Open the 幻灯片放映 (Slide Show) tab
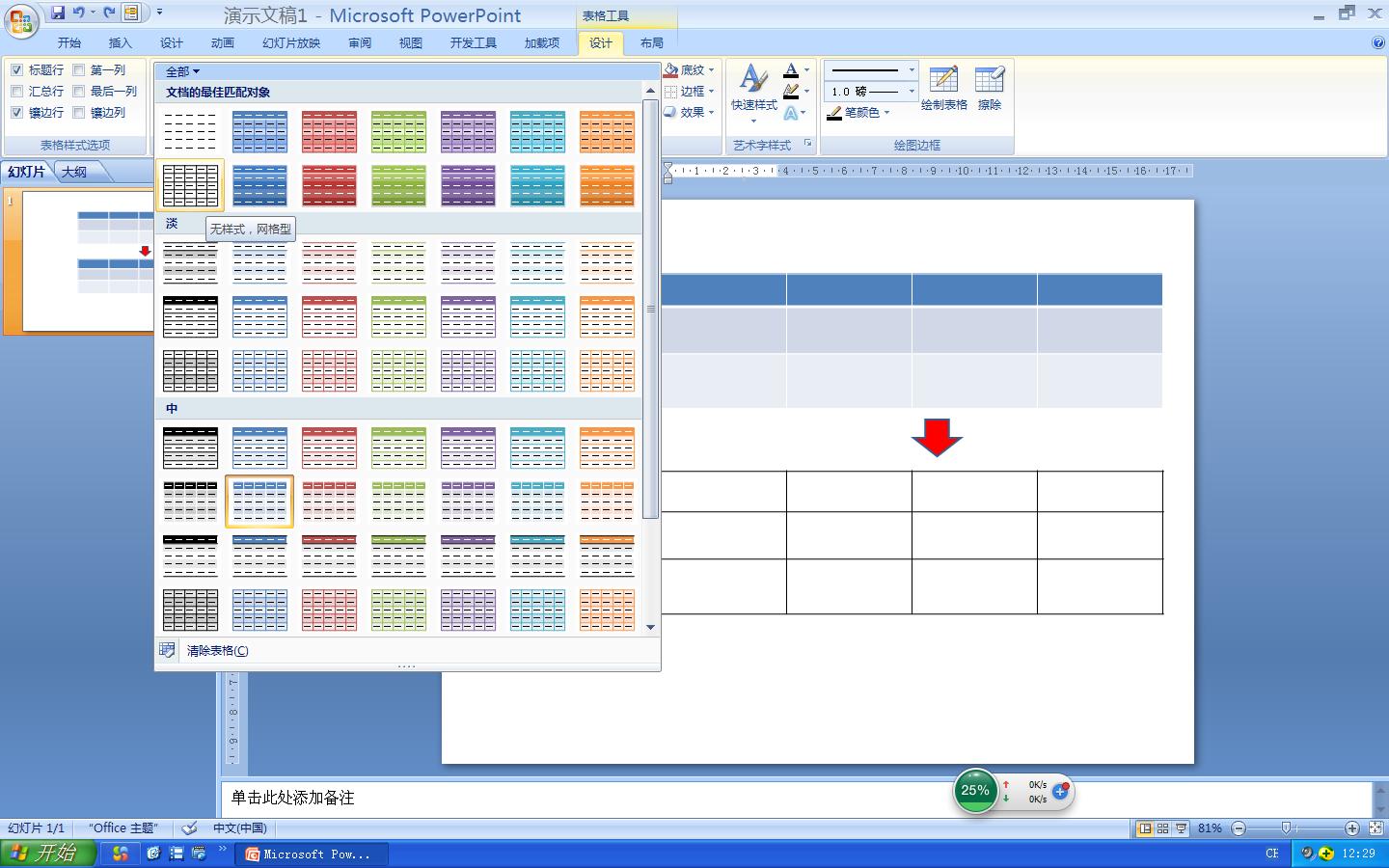The height and width of the screenshot is (868, 1389). [x=291, y=42]
